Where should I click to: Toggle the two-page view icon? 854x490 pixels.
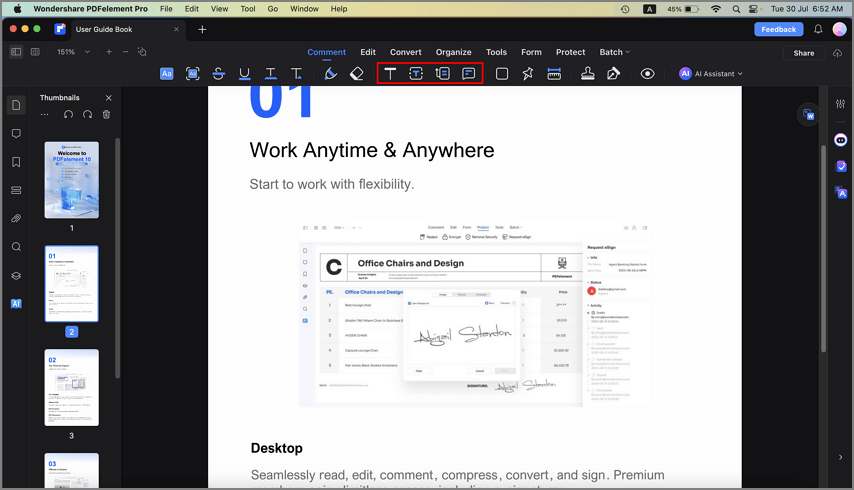pos(35,52)
